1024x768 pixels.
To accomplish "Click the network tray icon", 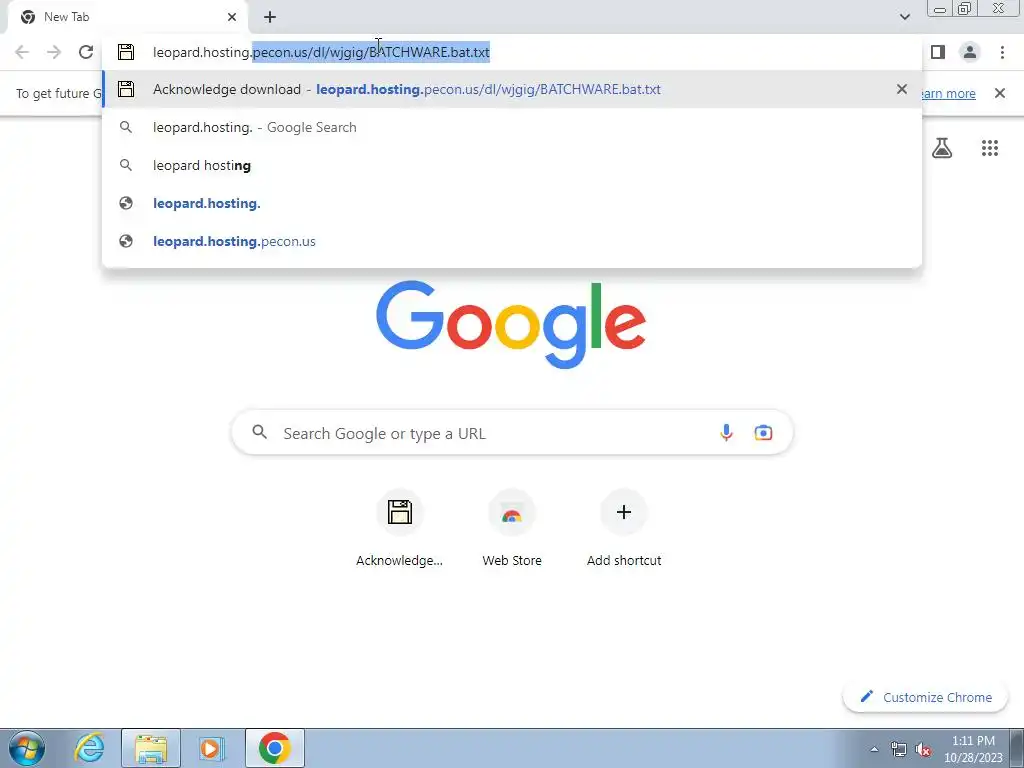I will [x=899, y=749].
